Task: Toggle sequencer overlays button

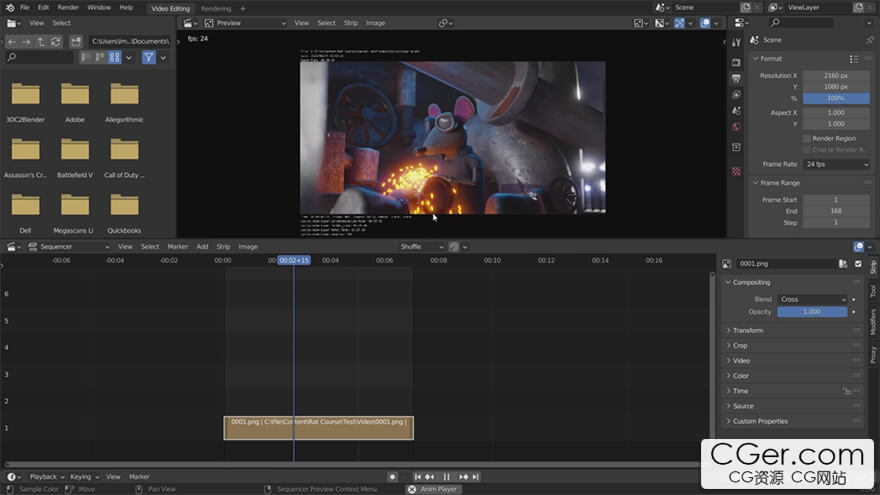Action: [859, 246]
